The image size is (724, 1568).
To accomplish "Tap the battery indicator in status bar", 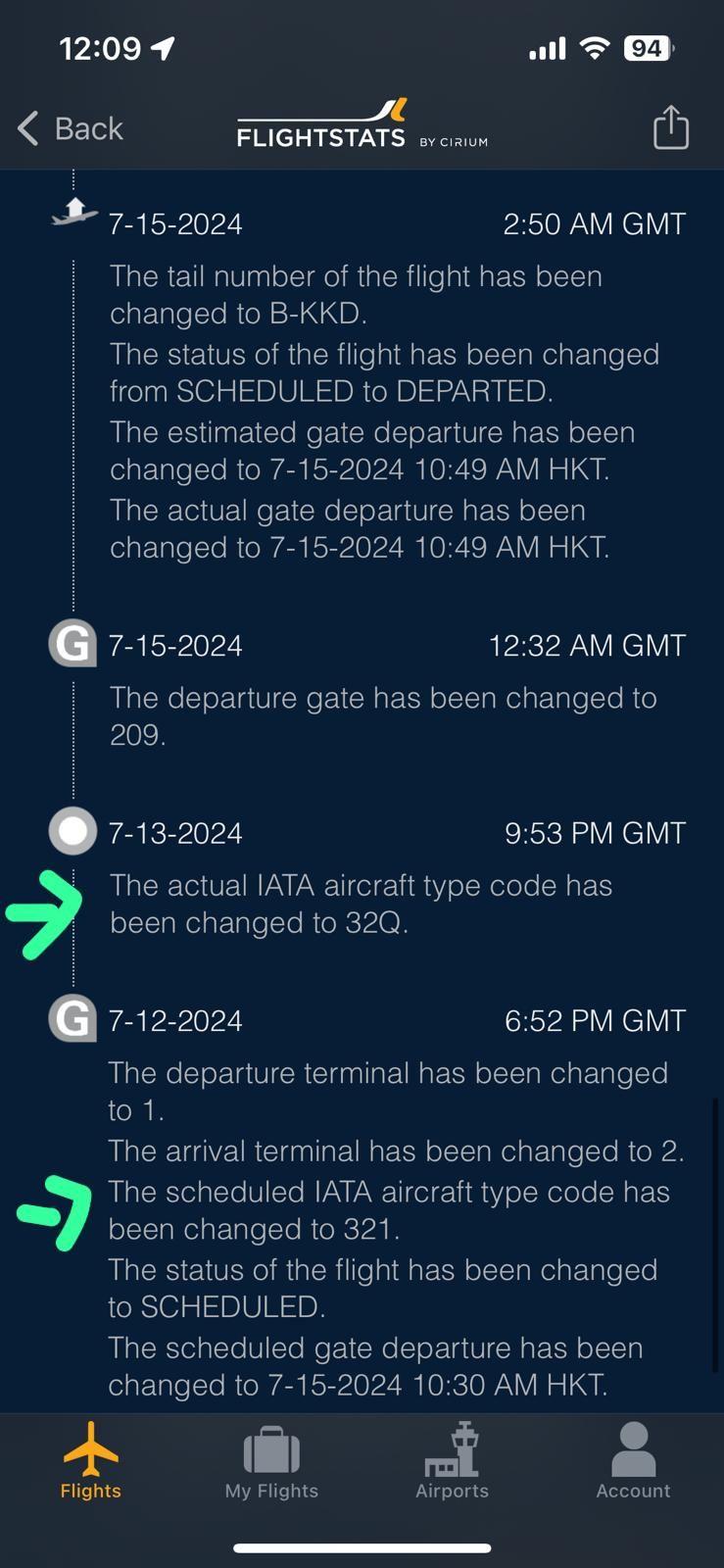I will coord(649,48).
